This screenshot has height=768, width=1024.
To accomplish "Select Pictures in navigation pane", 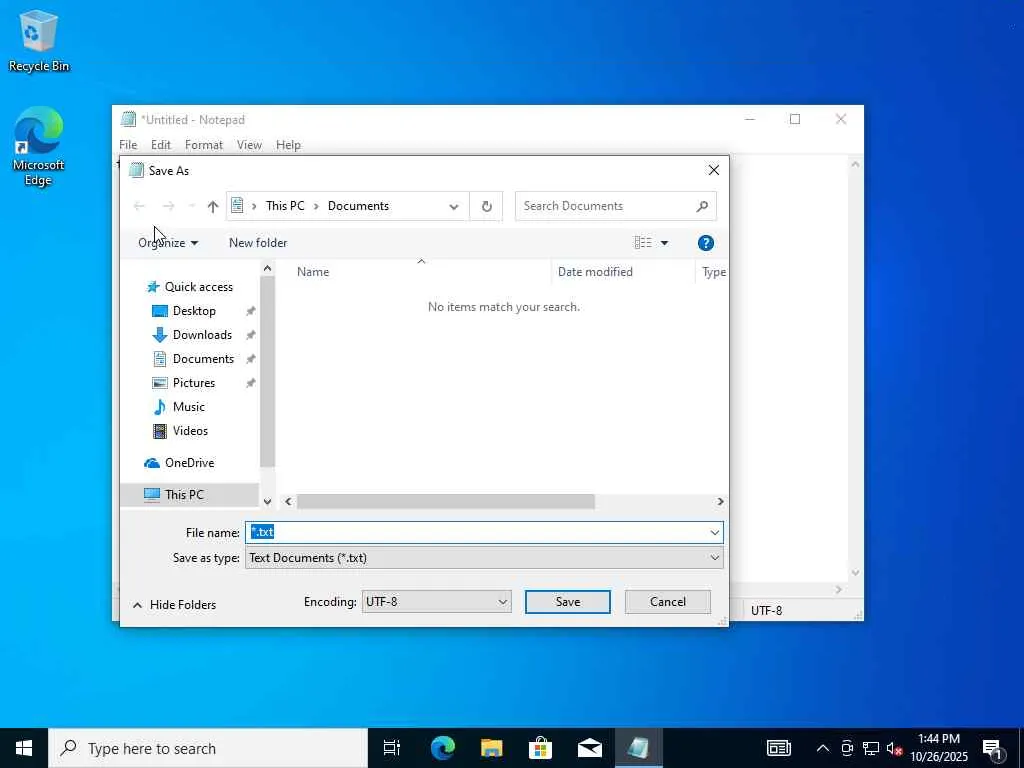I will (x=193, y=383).
